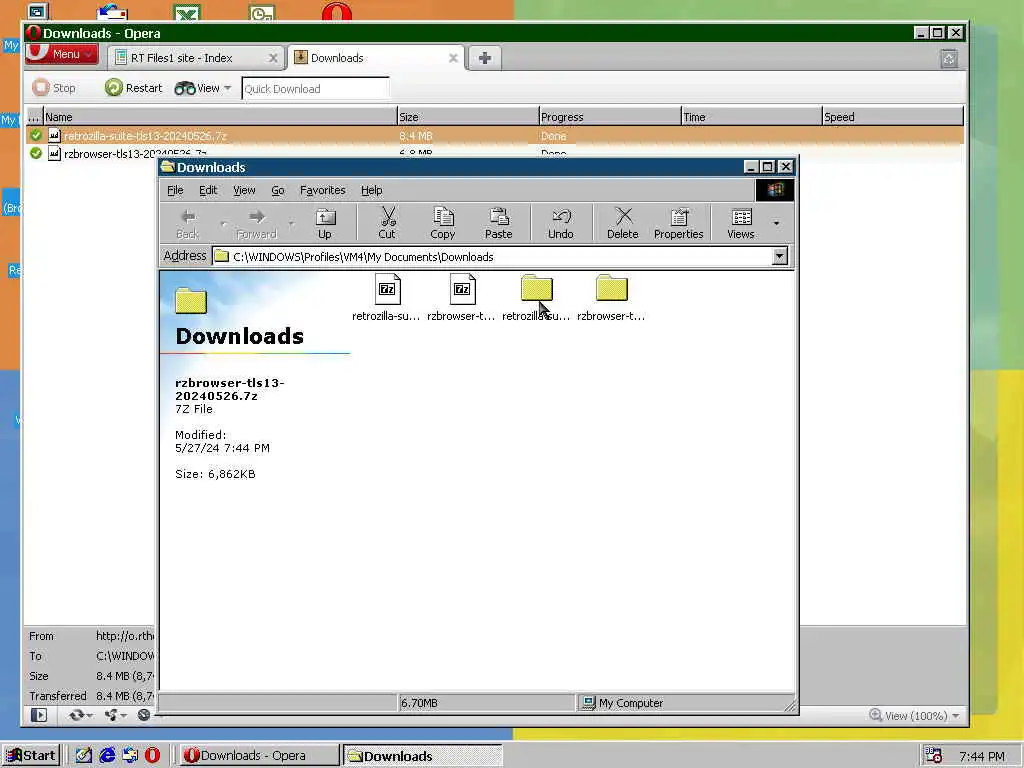Open Properties from Explorer toolbar
This screenshot has height=768, width=1024.
[x=679, y=223]
